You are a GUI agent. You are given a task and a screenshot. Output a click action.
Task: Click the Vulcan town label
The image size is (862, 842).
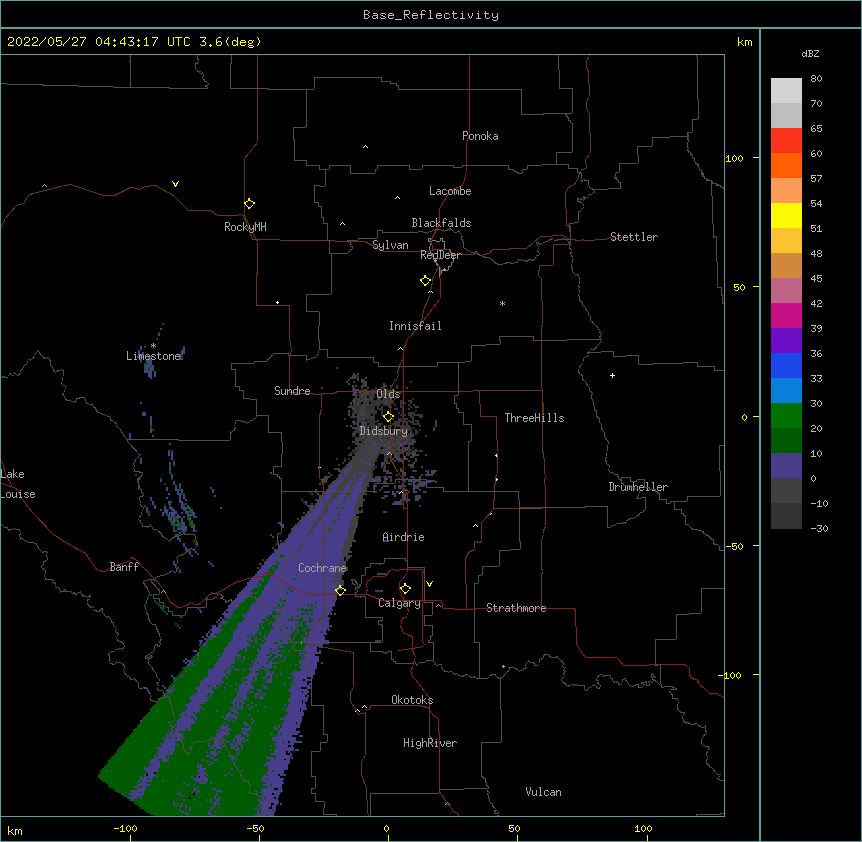pos(543,792)
